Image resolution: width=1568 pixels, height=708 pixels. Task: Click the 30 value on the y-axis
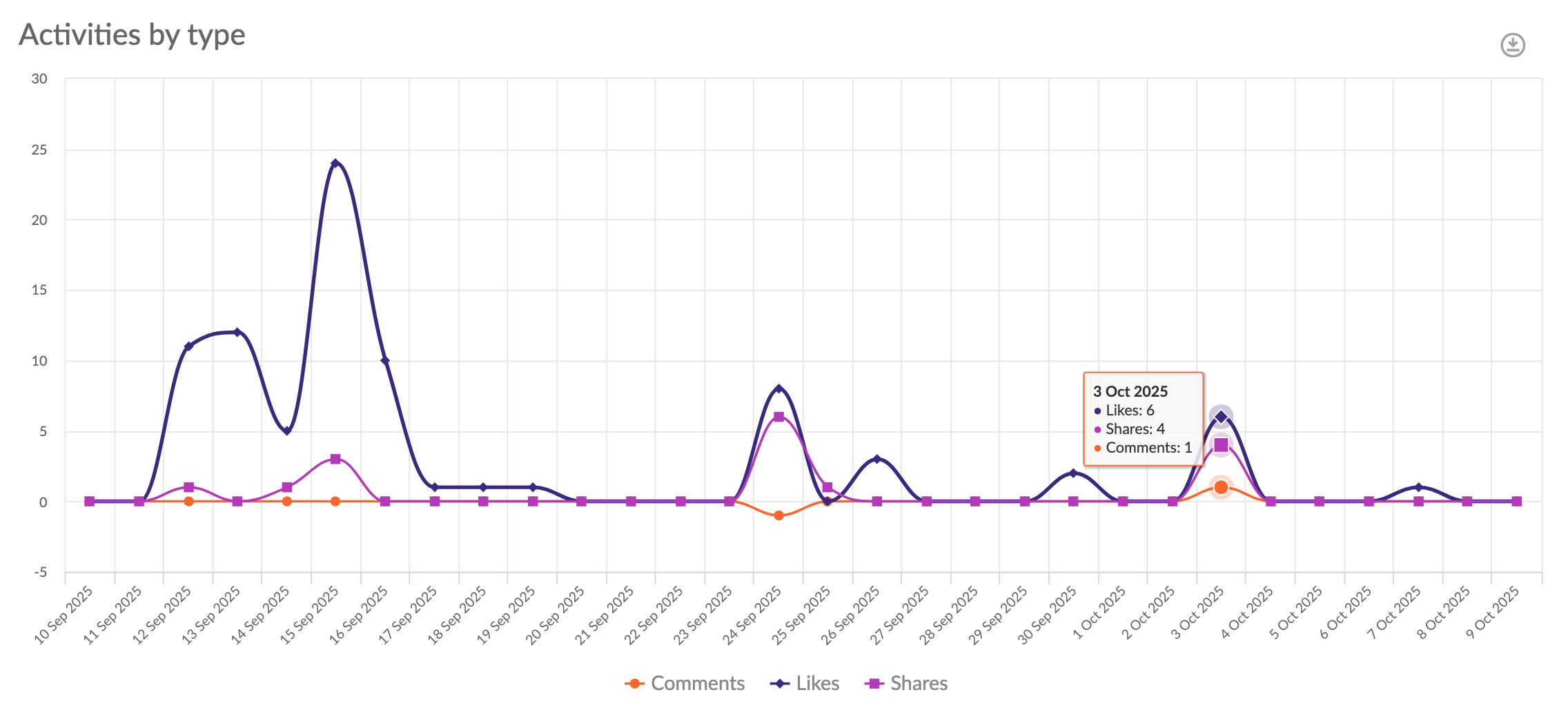(39, 78)
